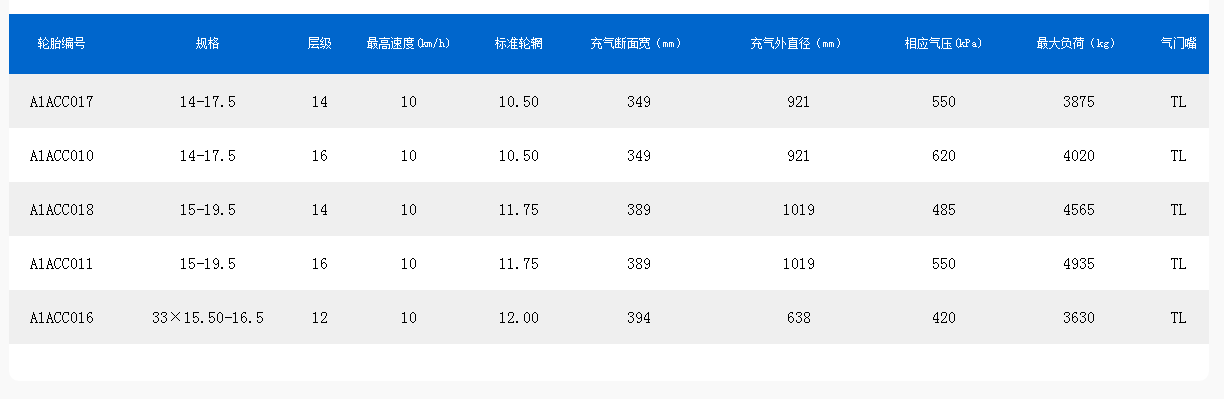Click the outer diameter value 638

click(798, 318)
